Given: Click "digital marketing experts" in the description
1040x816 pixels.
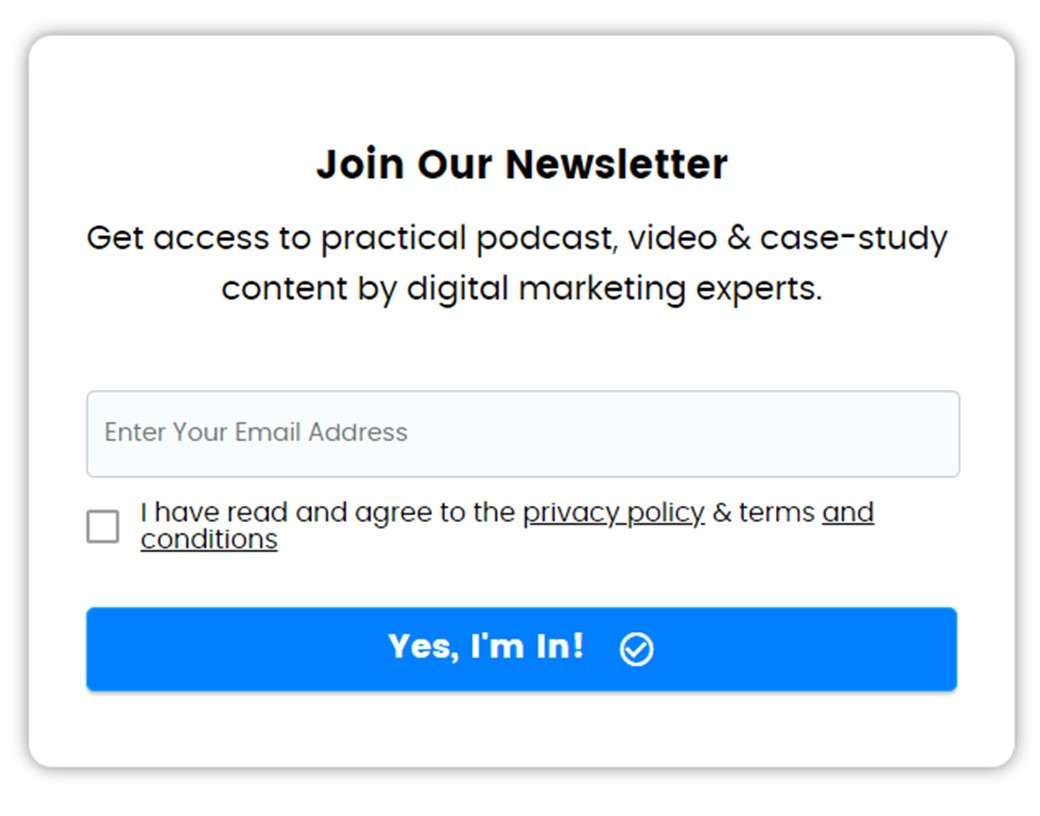Looking at the screenshot, I should pyautogui.click(x=614, y=289).
